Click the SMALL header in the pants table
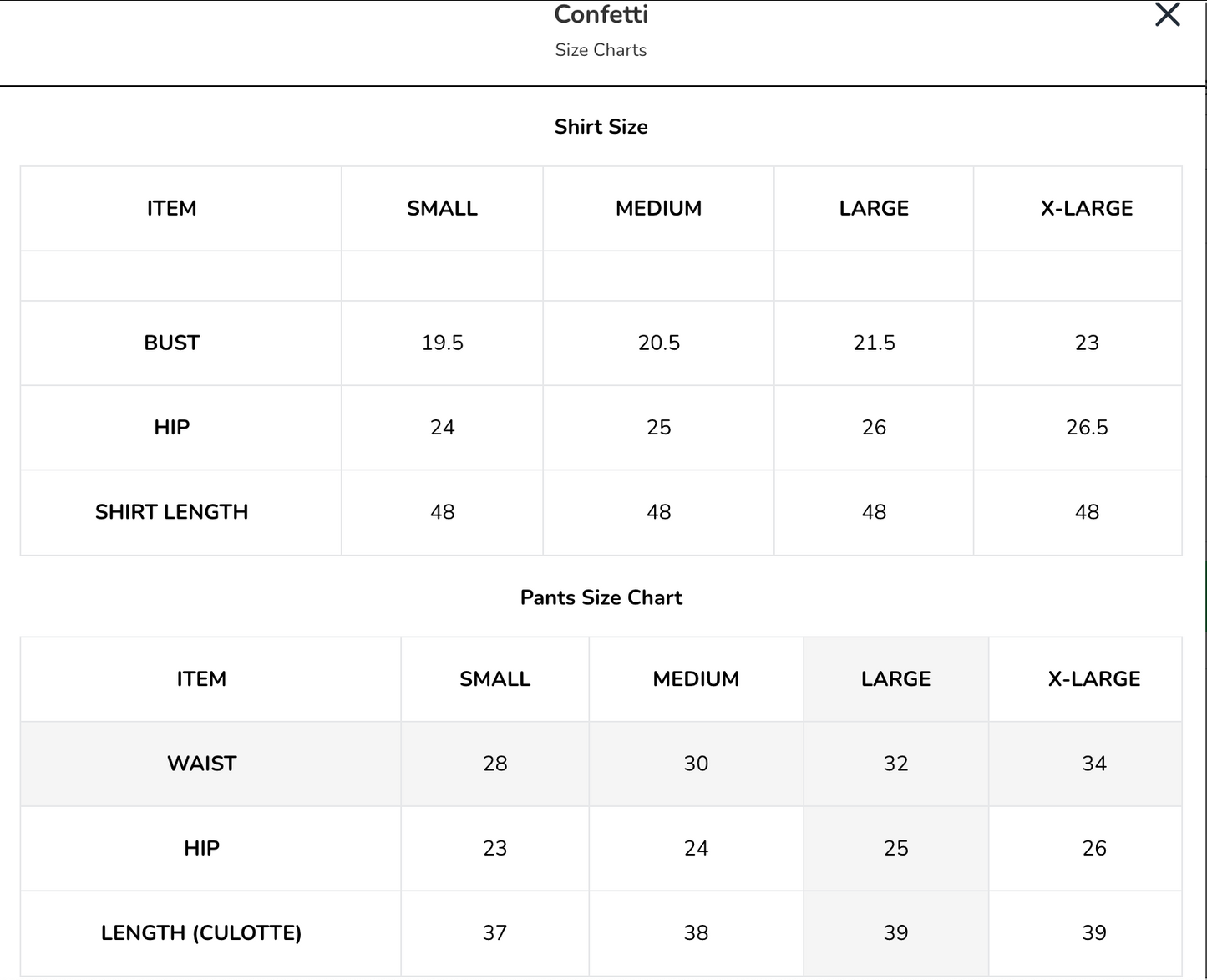The height and width of the screenshot is (980, 1207). point(495,679)
